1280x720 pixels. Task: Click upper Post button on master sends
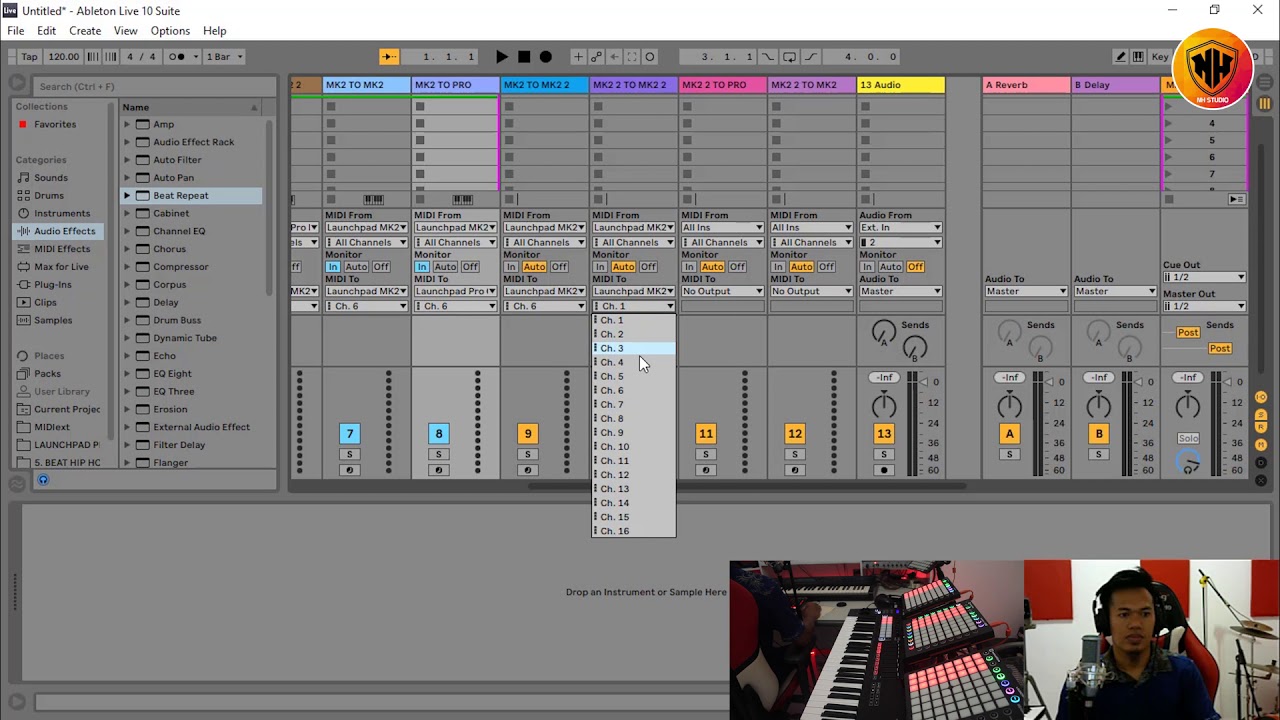[1188, 332]
